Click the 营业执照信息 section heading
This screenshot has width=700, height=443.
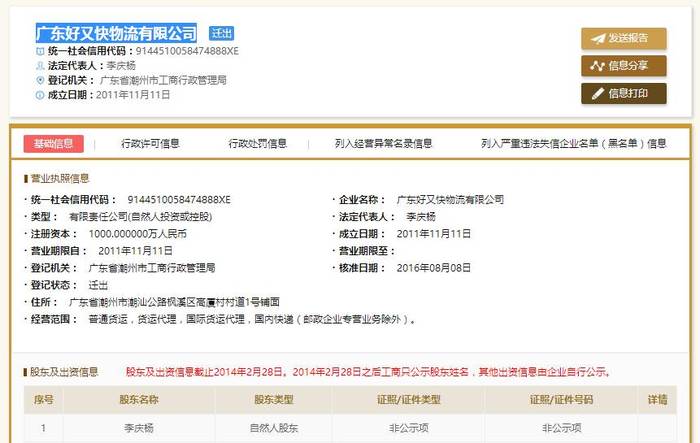coord(60,179)
